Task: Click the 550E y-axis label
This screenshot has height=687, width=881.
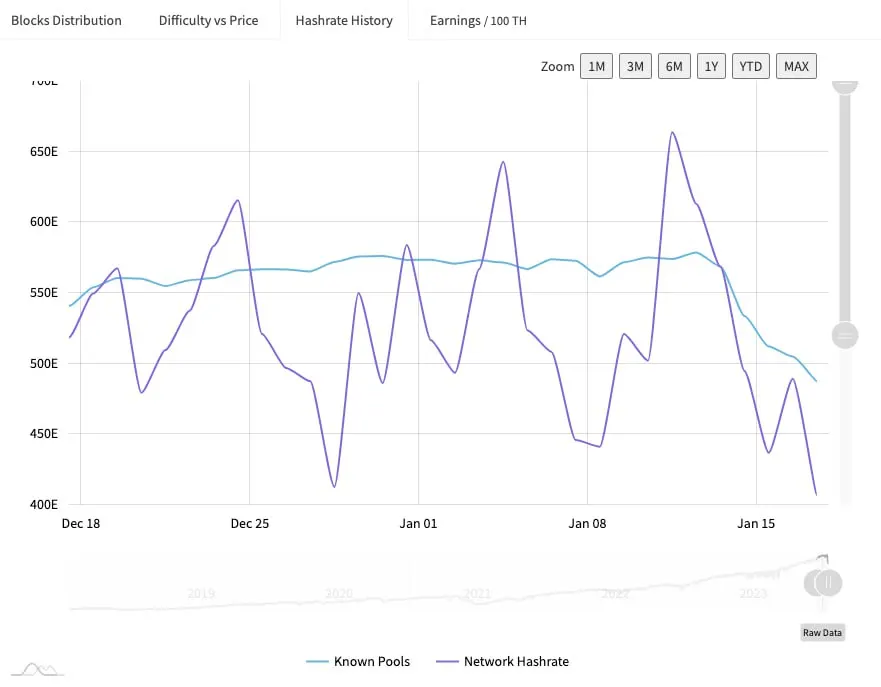Action: tap(44, 293)
